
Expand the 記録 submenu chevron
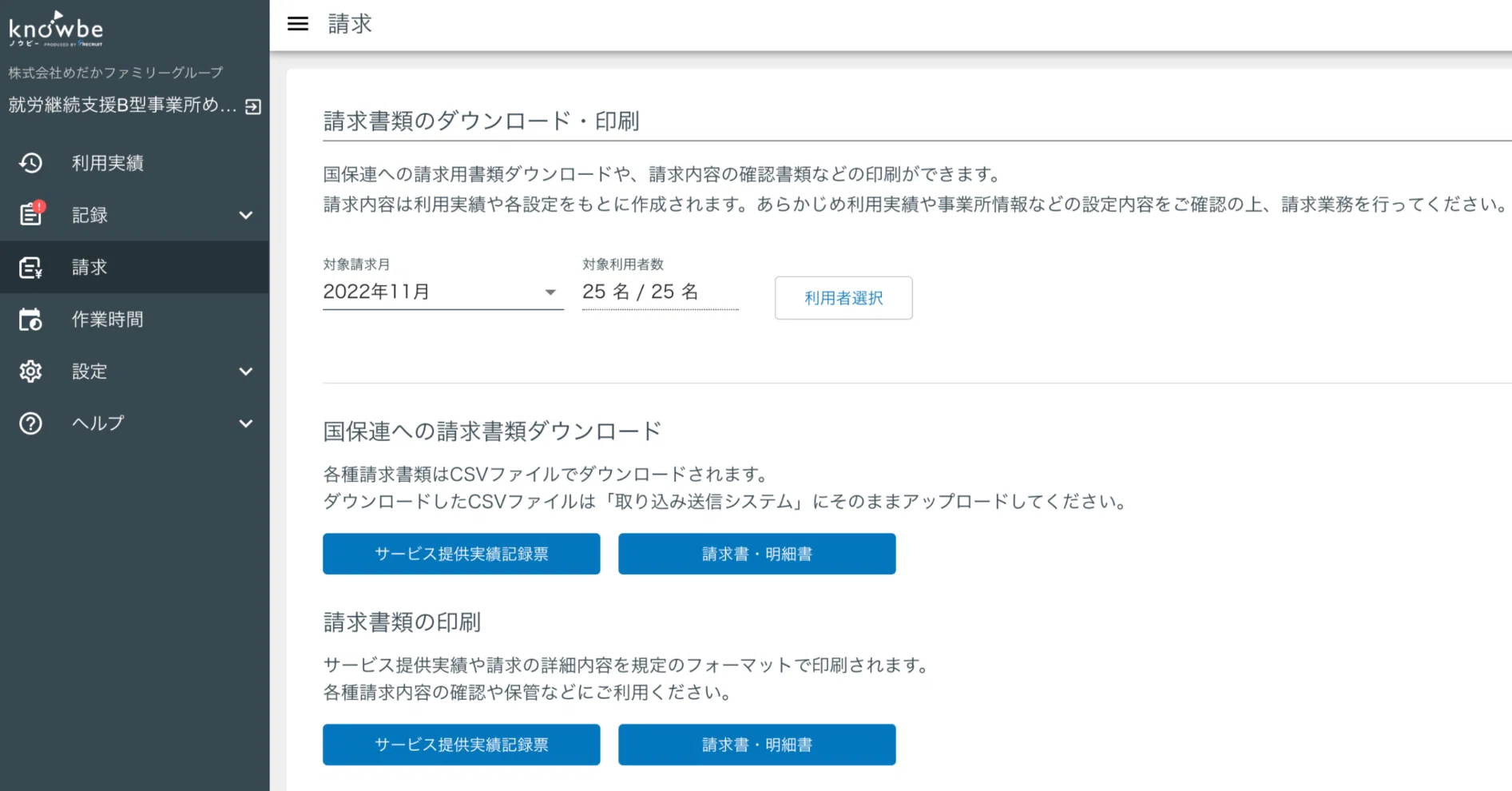(246, 215)
